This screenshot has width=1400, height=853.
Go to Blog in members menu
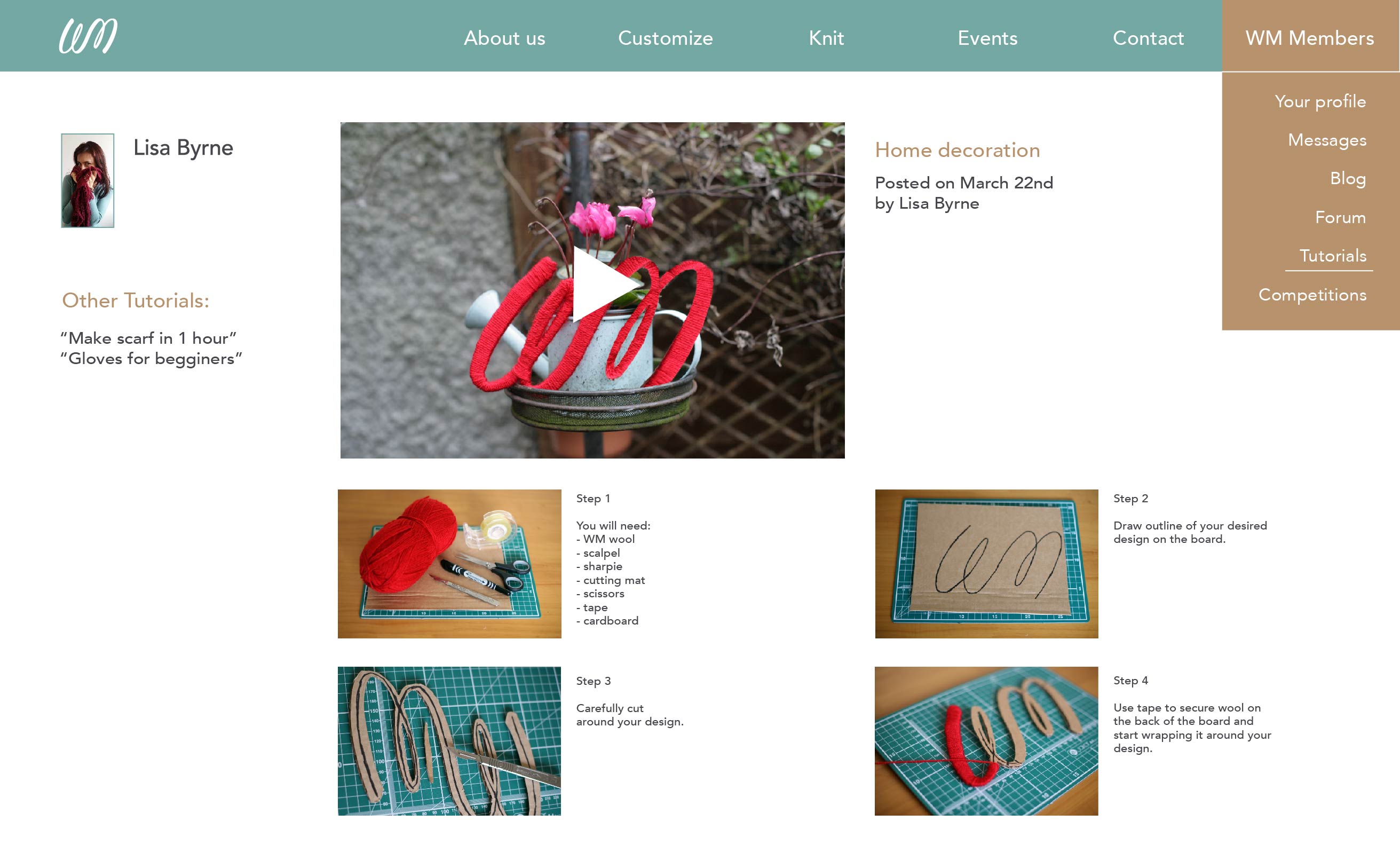tap(1348, 178)
